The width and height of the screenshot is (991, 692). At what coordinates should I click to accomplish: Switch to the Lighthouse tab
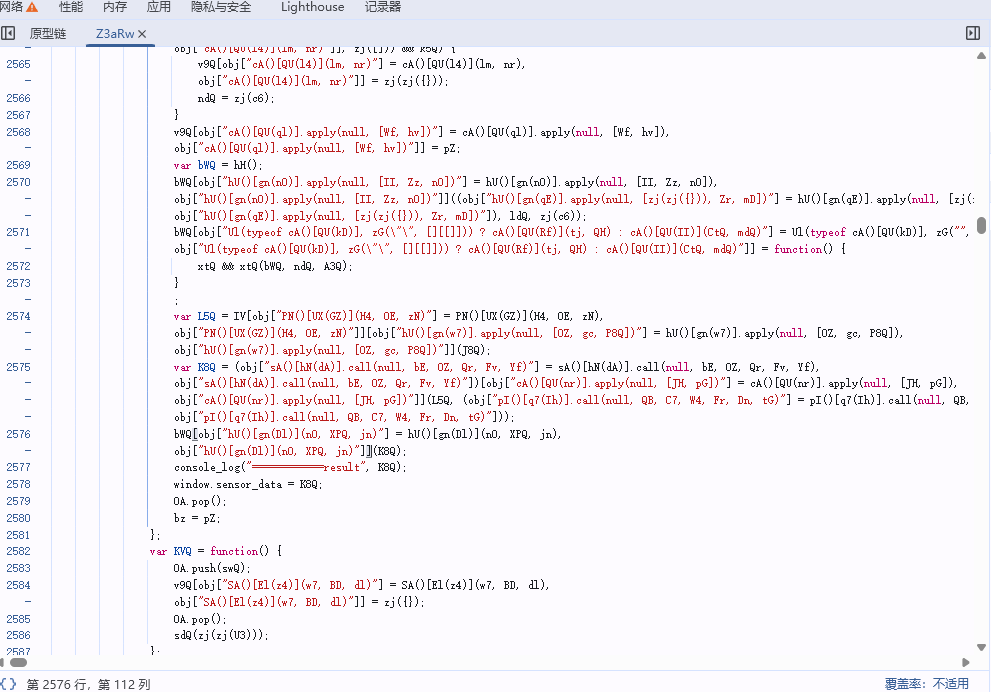(312, 7)
